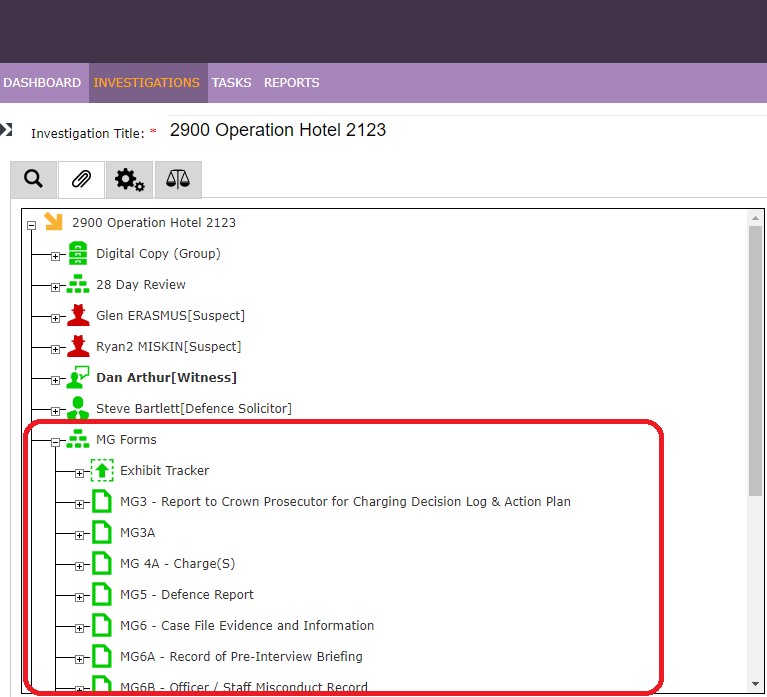Select Dan Arthur[Witness] label
This screenshot has height=697, width=767.
[166, 378]
